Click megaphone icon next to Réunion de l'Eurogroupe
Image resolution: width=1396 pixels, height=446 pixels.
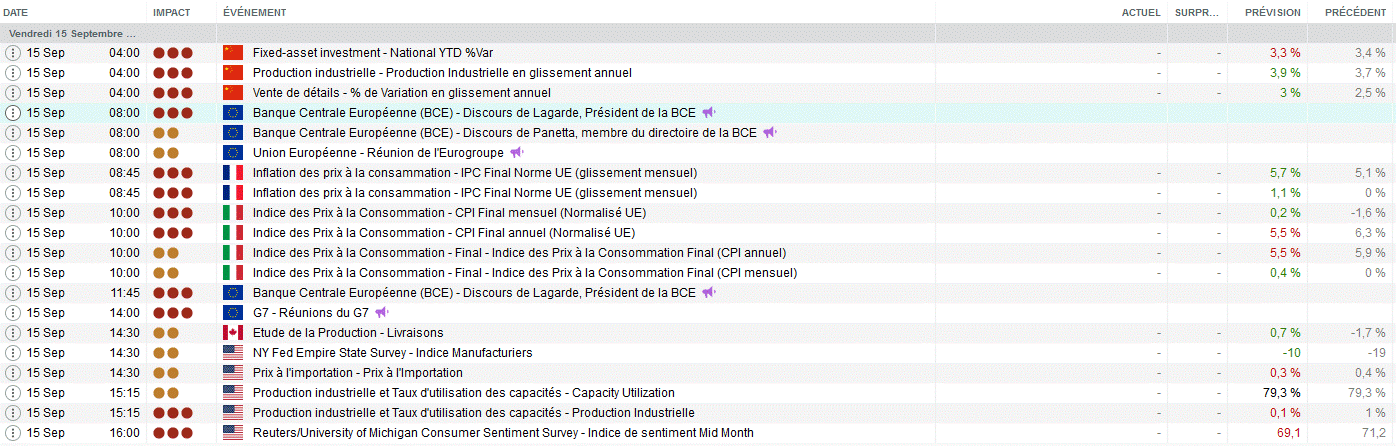click(516, 152)
